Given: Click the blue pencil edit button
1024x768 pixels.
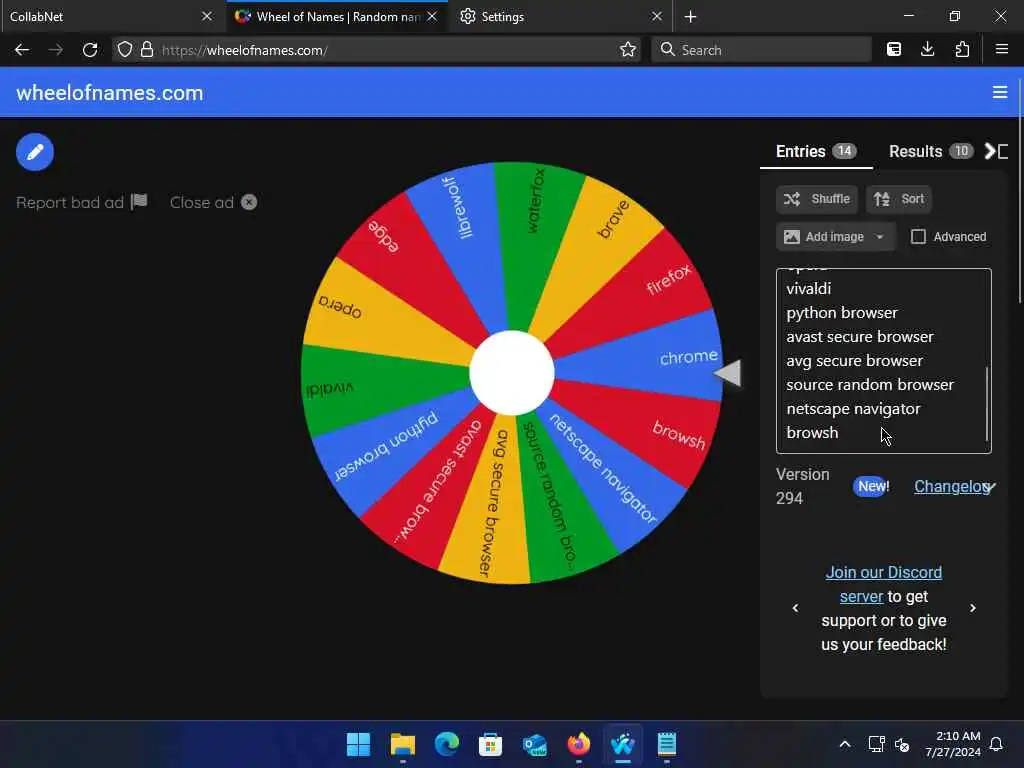Looking at the screenshot, I should tap(35, 152).
